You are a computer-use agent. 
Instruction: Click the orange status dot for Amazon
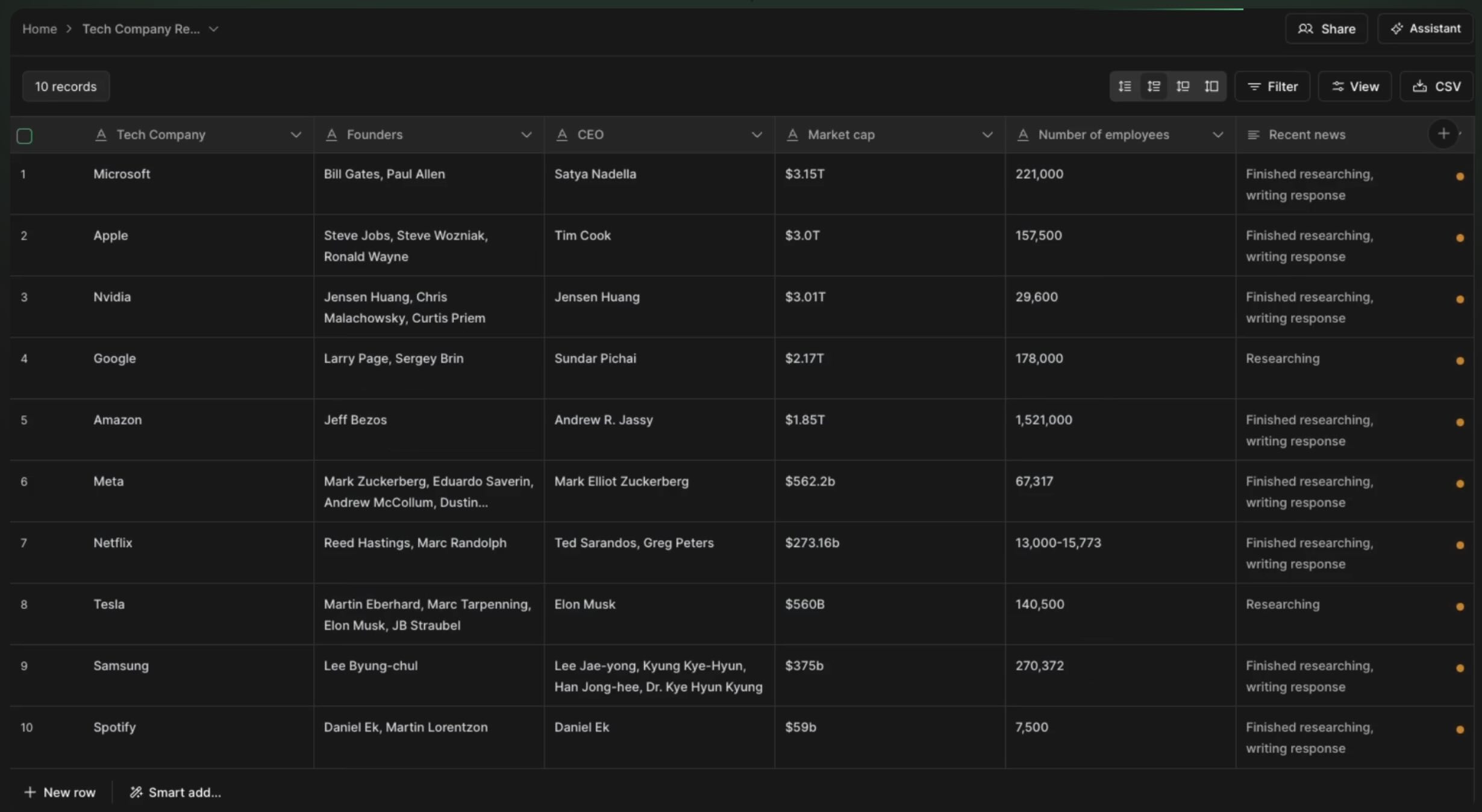pyautogui.click(x=1460, y=422)
